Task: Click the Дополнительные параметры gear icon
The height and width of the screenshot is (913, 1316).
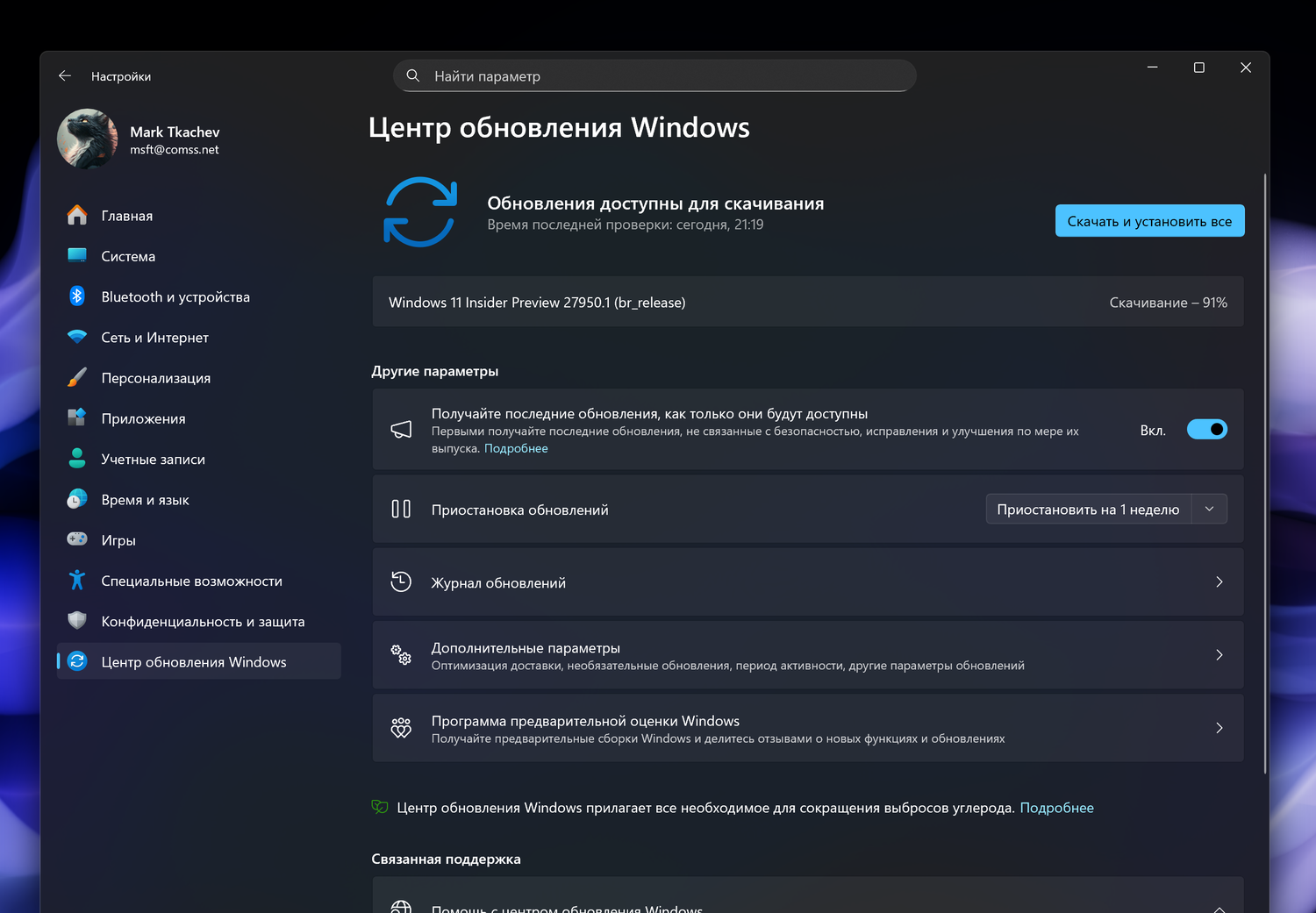Action: click(401, 655)
